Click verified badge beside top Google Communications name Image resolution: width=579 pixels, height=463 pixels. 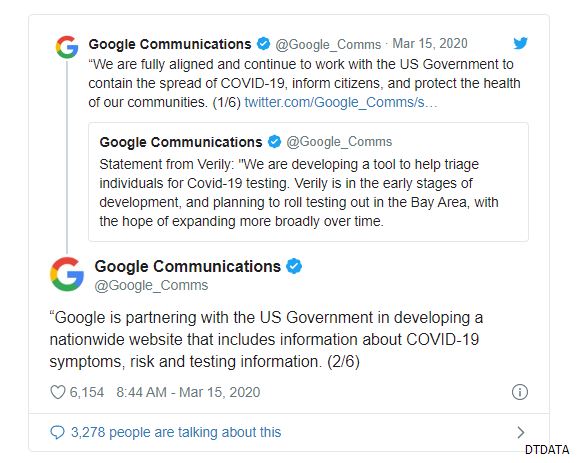click(263, 44)
